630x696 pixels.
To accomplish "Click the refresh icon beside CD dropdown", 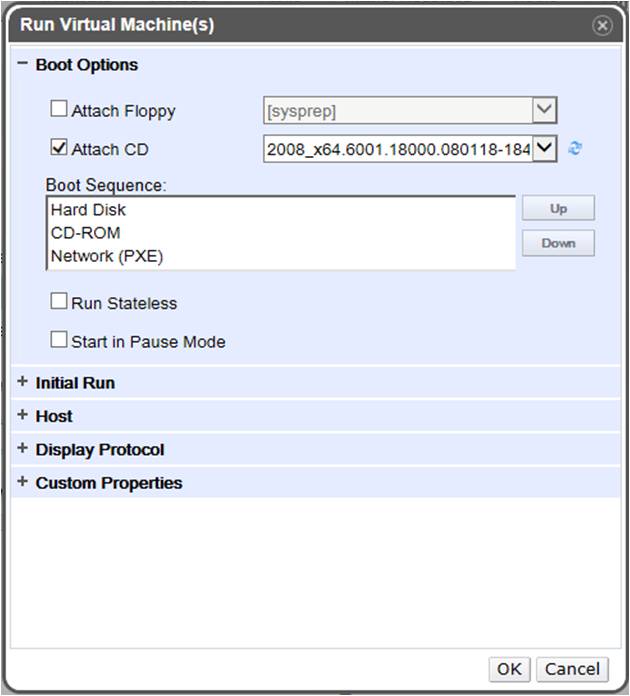I will click(574, 149).
